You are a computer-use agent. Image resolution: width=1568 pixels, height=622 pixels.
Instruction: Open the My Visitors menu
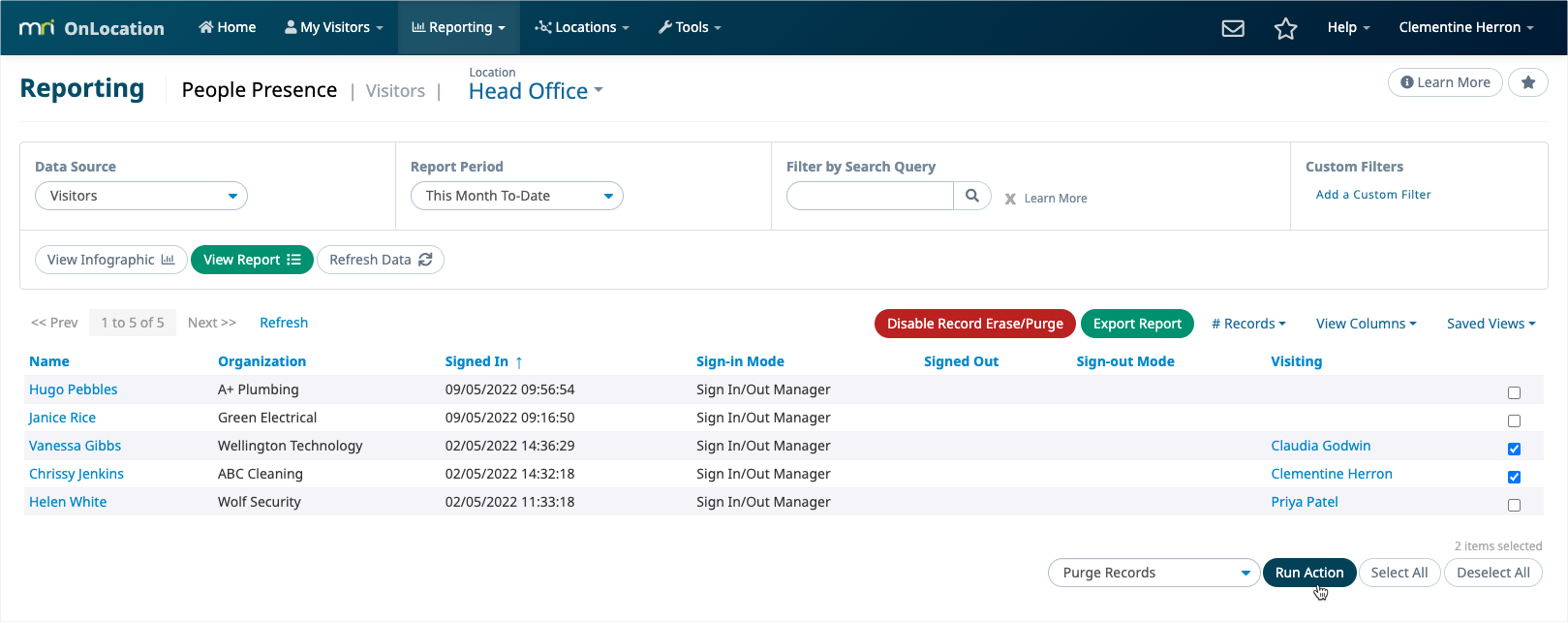pos(334,27)
